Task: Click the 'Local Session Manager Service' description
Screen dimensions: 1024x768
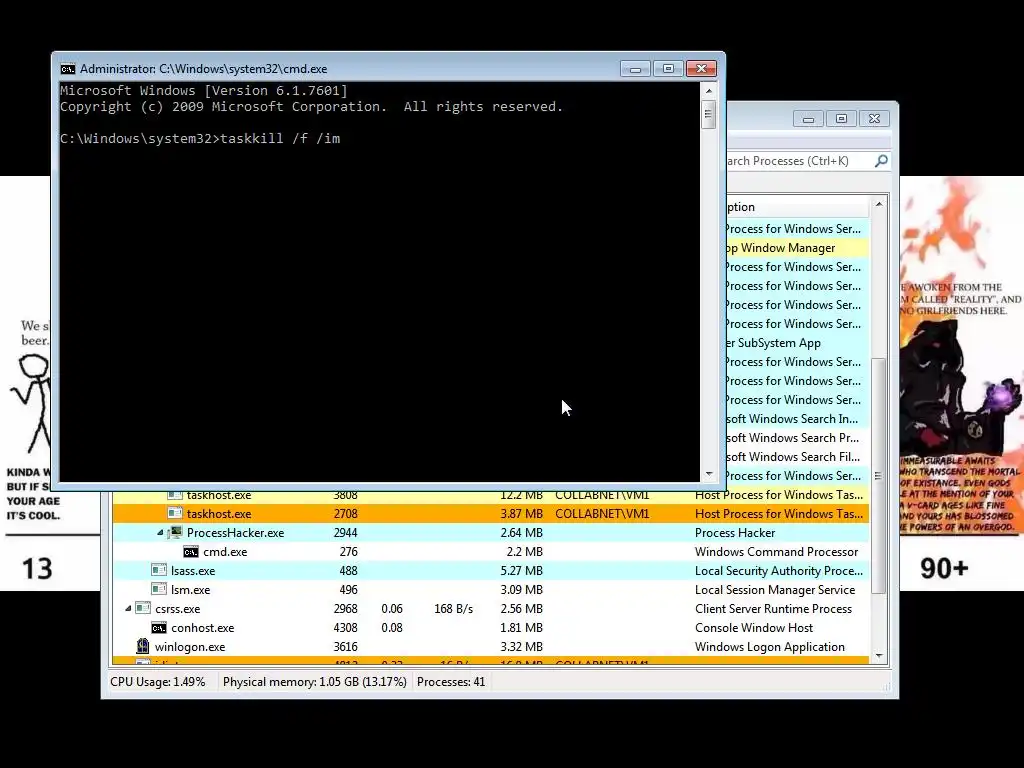Action: (x=775, y=590)
